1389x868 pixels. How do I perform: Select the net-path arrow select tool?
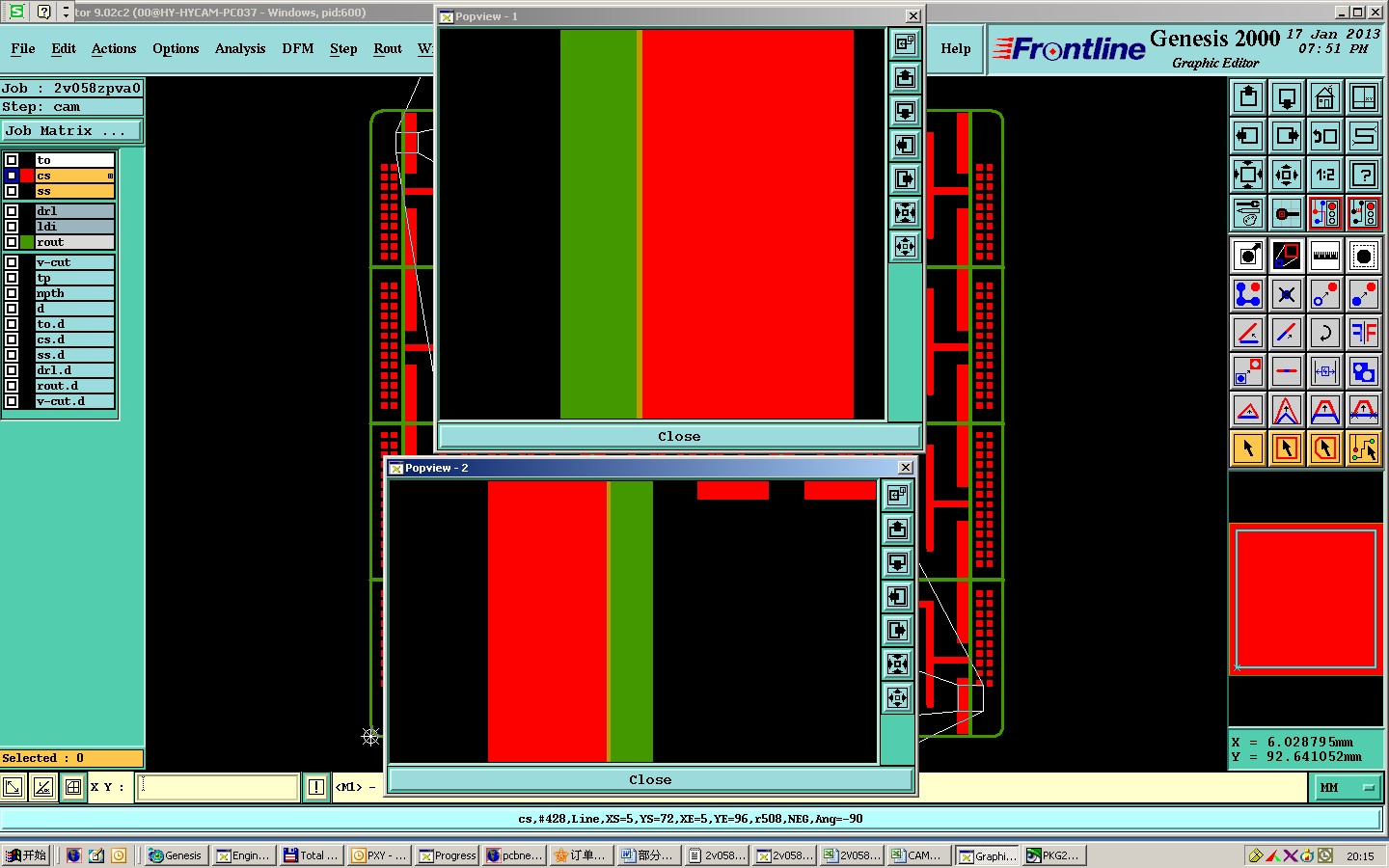pyautogui.click(x=1364, y=448)
